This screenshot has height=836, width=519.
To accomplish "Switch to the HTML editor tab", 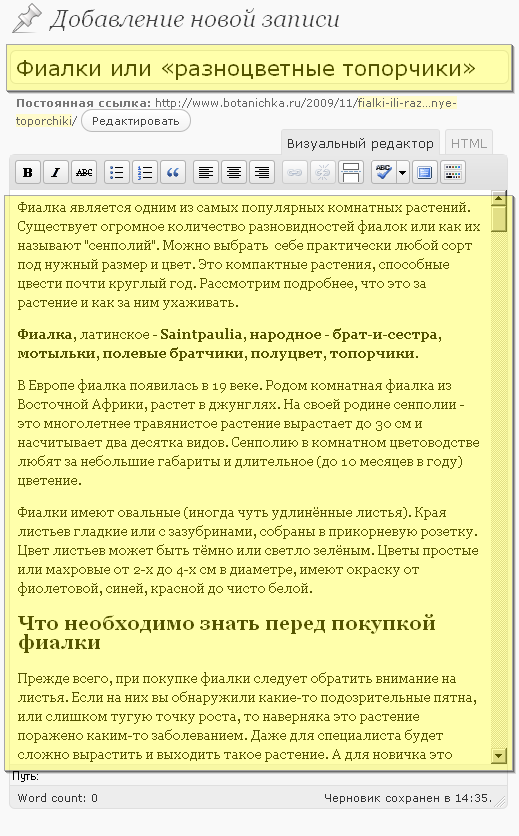I will pos(469,143).
